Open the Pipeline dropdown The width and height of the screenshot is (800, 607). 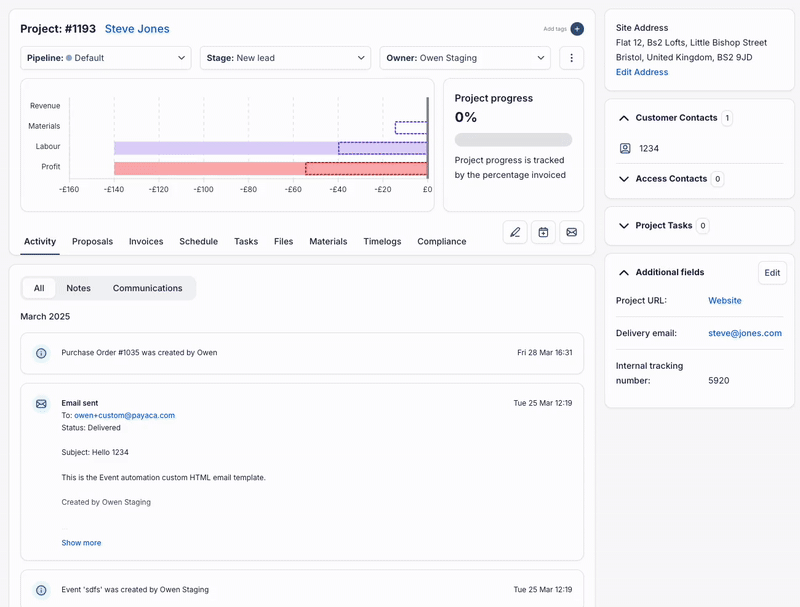click(x=105, y=58)
